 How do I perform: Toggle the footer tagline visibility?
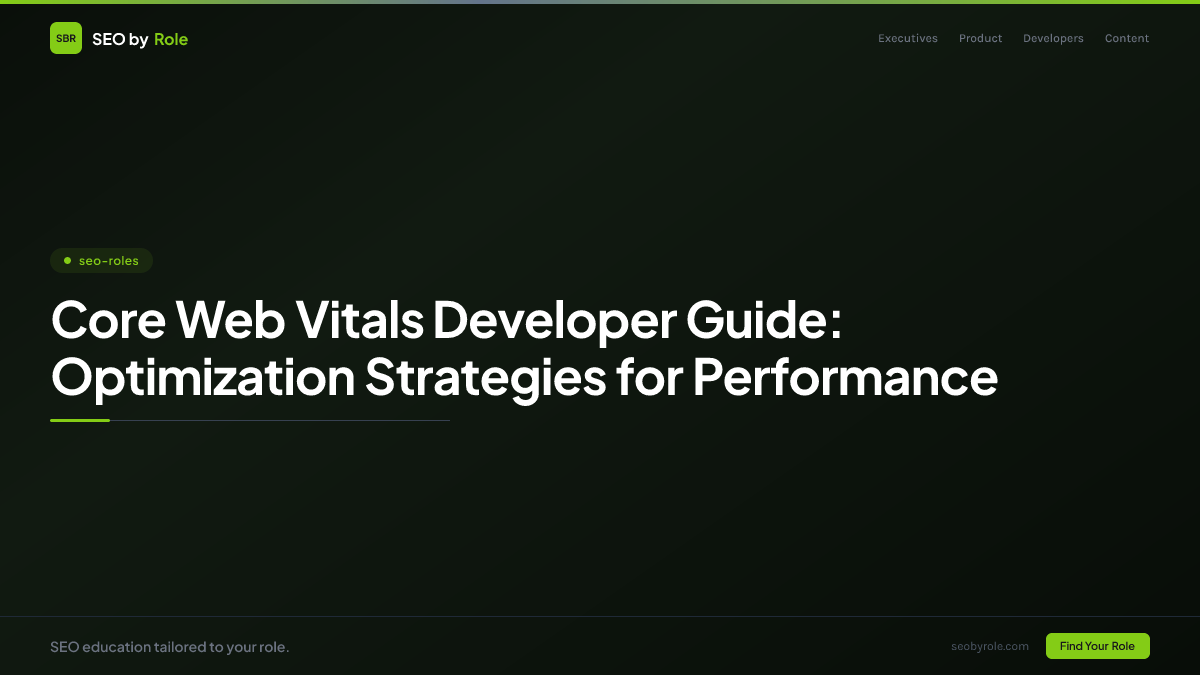click(170, 646)
